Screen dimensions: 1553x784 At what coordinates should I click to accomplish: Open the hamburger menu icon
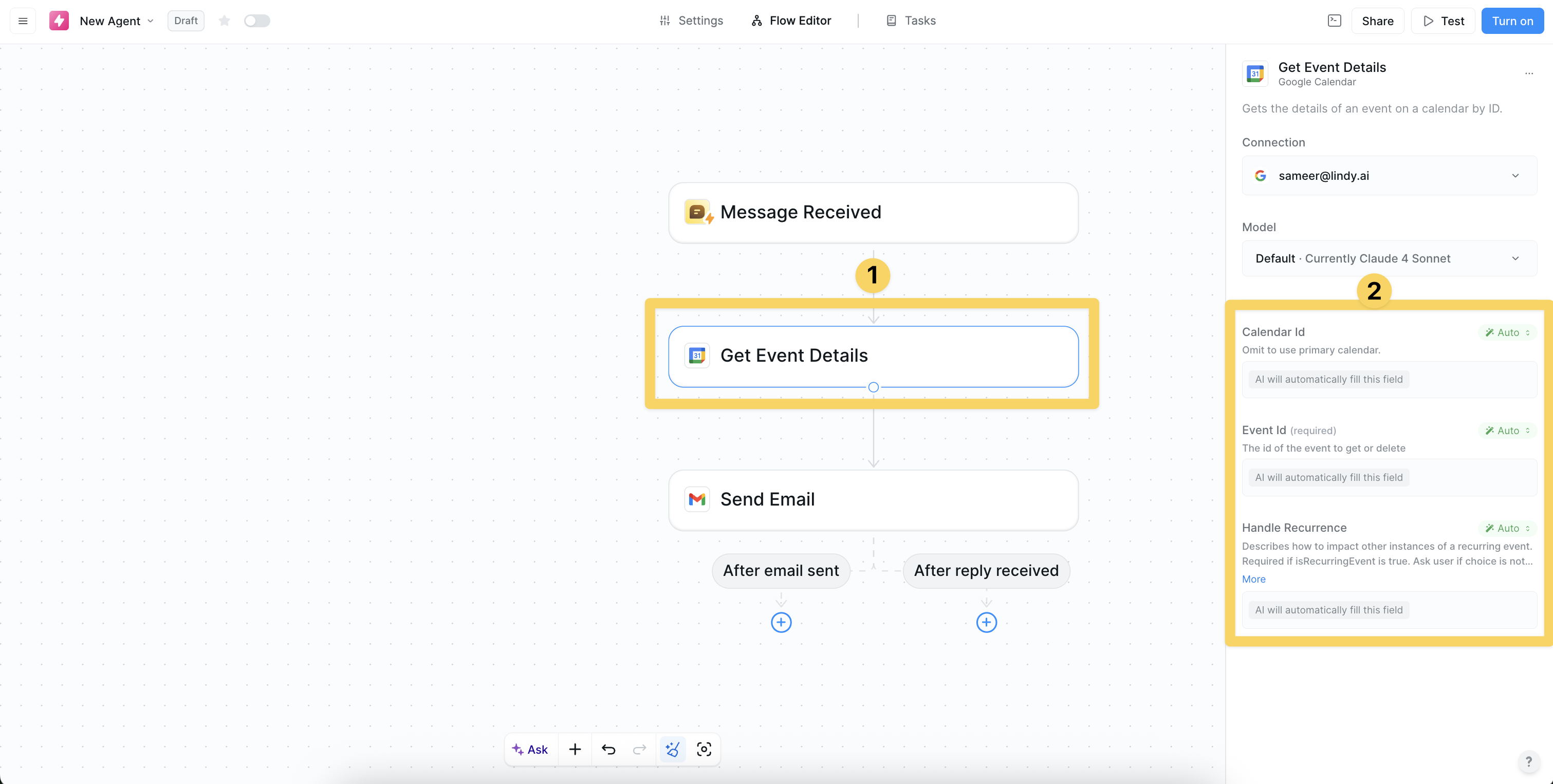[x=23, y=21]
